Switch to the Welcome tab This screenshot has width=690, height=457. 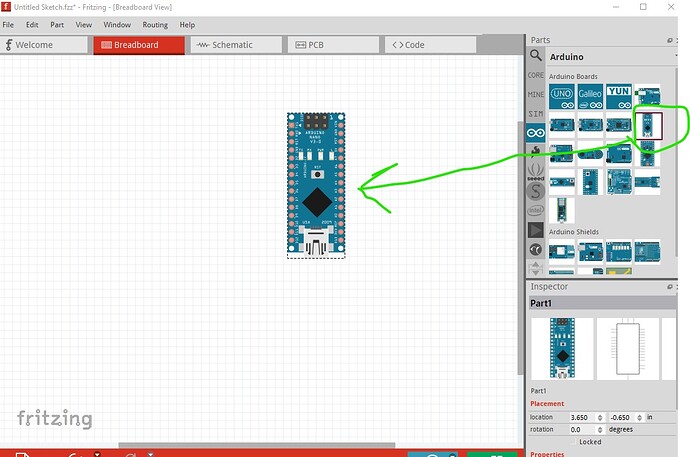click(44, 45)
